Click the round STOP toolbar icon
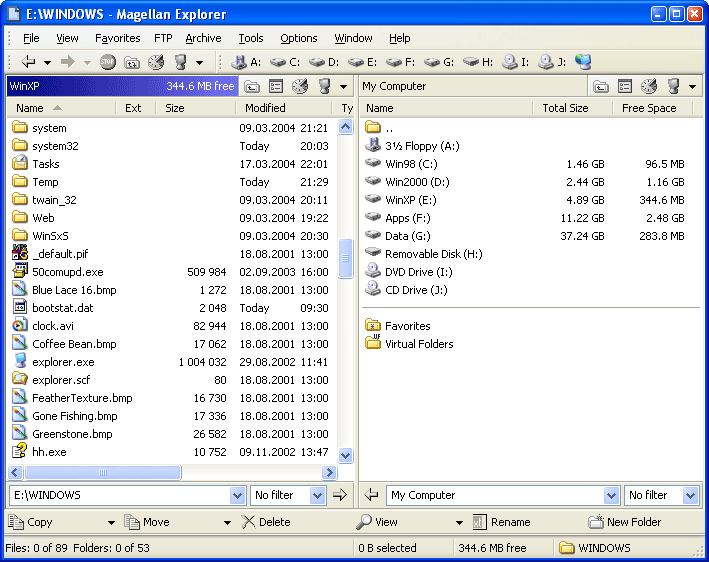This screenshot has width=709, height=562. click(x=108, y=62)
